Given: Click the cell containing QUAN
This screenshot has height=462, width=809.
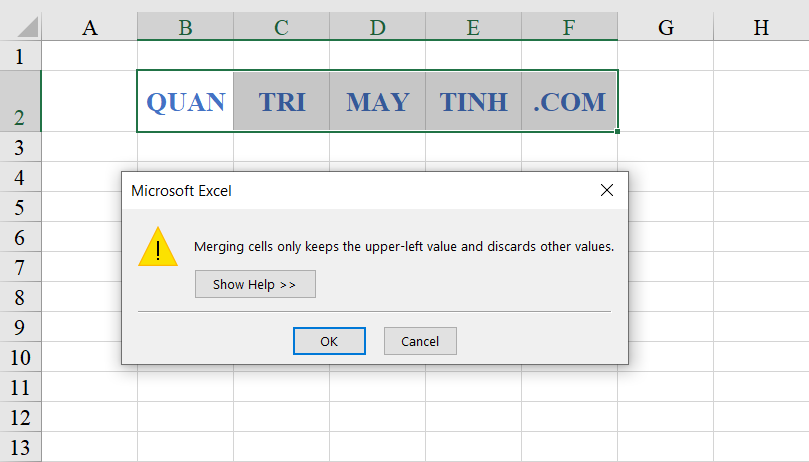Looking at the screenshot, I should [185, 101].
